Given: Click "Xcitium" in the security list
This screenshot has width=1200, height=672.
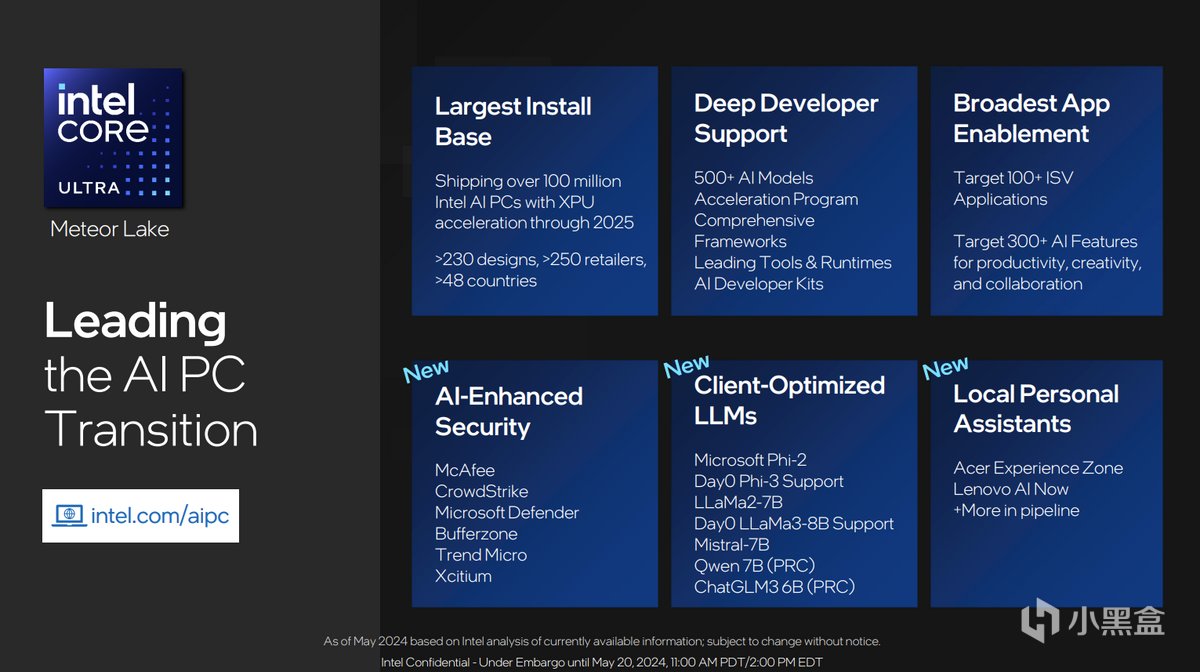Looking at the screenshot, I should 463,575.
